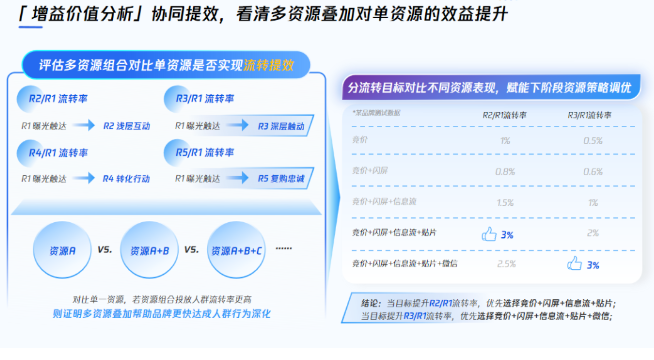Click R1 曝光触达 text before R2 浅层互动
Screen dimensions: 654x360
[x=44, y=126]
